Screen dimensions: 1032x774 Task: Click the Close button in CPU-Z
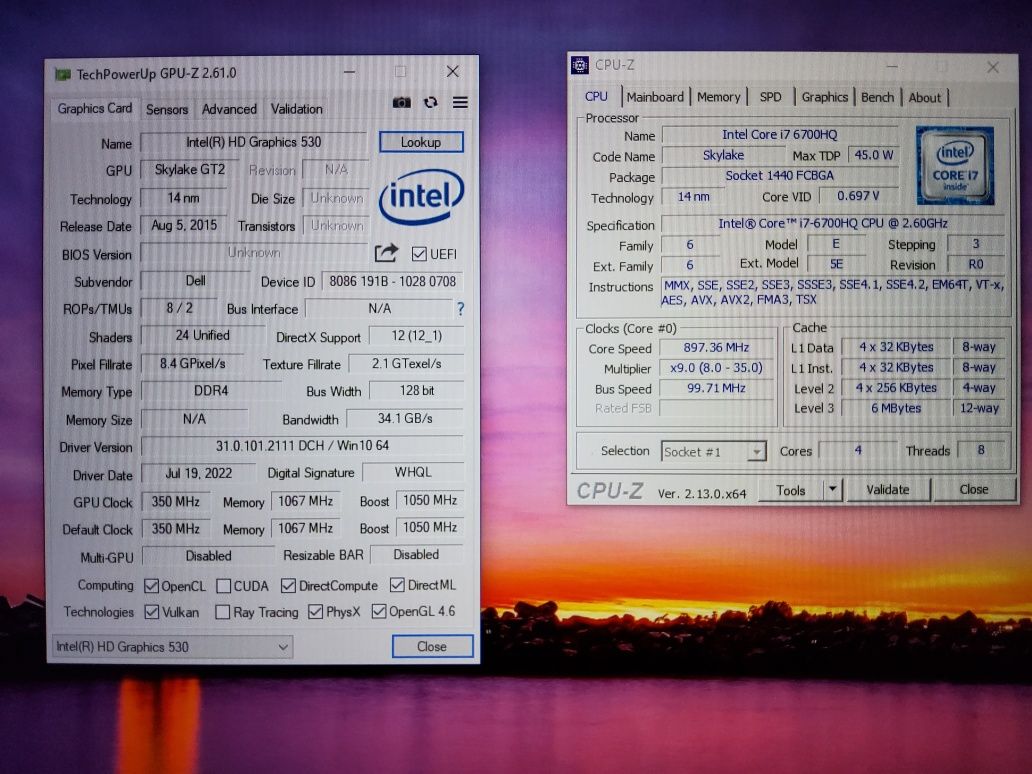pos(973,489)
